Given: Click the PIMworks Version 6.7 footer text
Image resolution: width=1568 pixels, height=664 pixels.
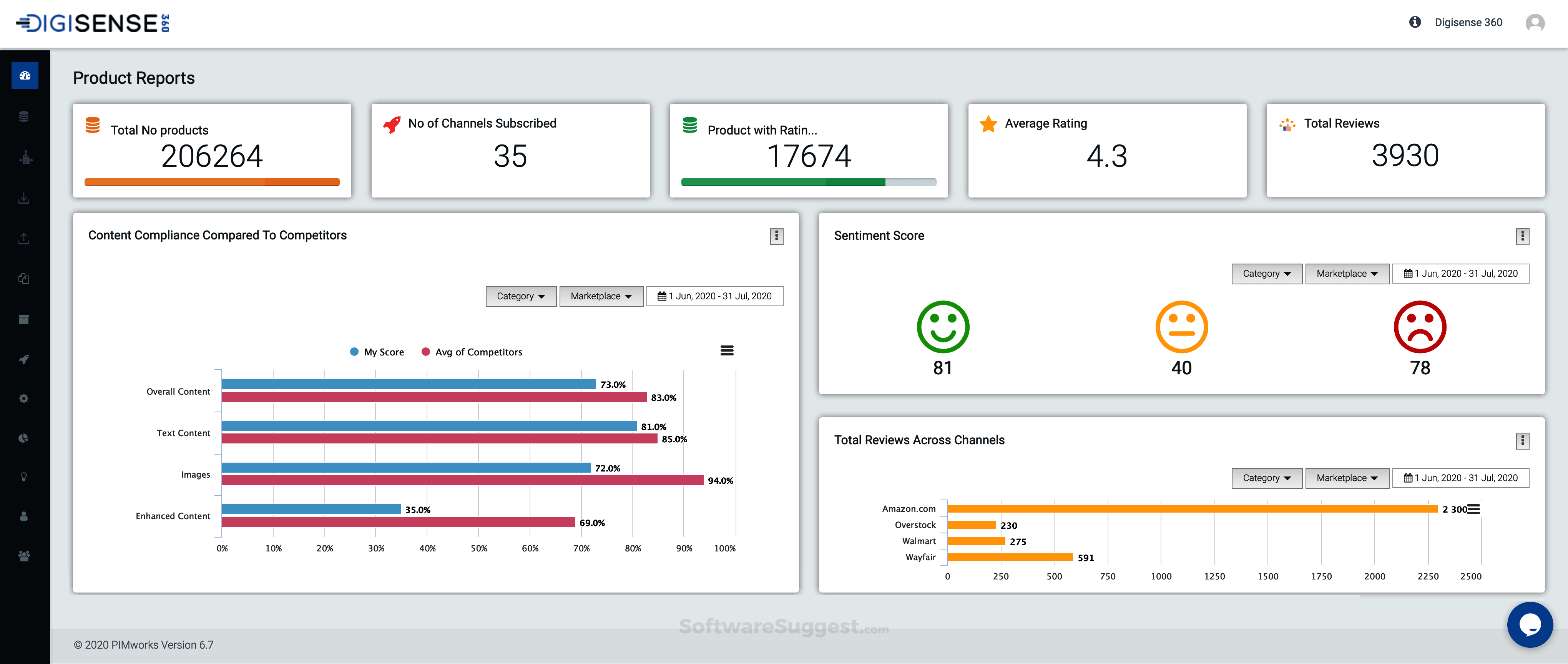Looking at the screenshot, I should coord(144,645).
